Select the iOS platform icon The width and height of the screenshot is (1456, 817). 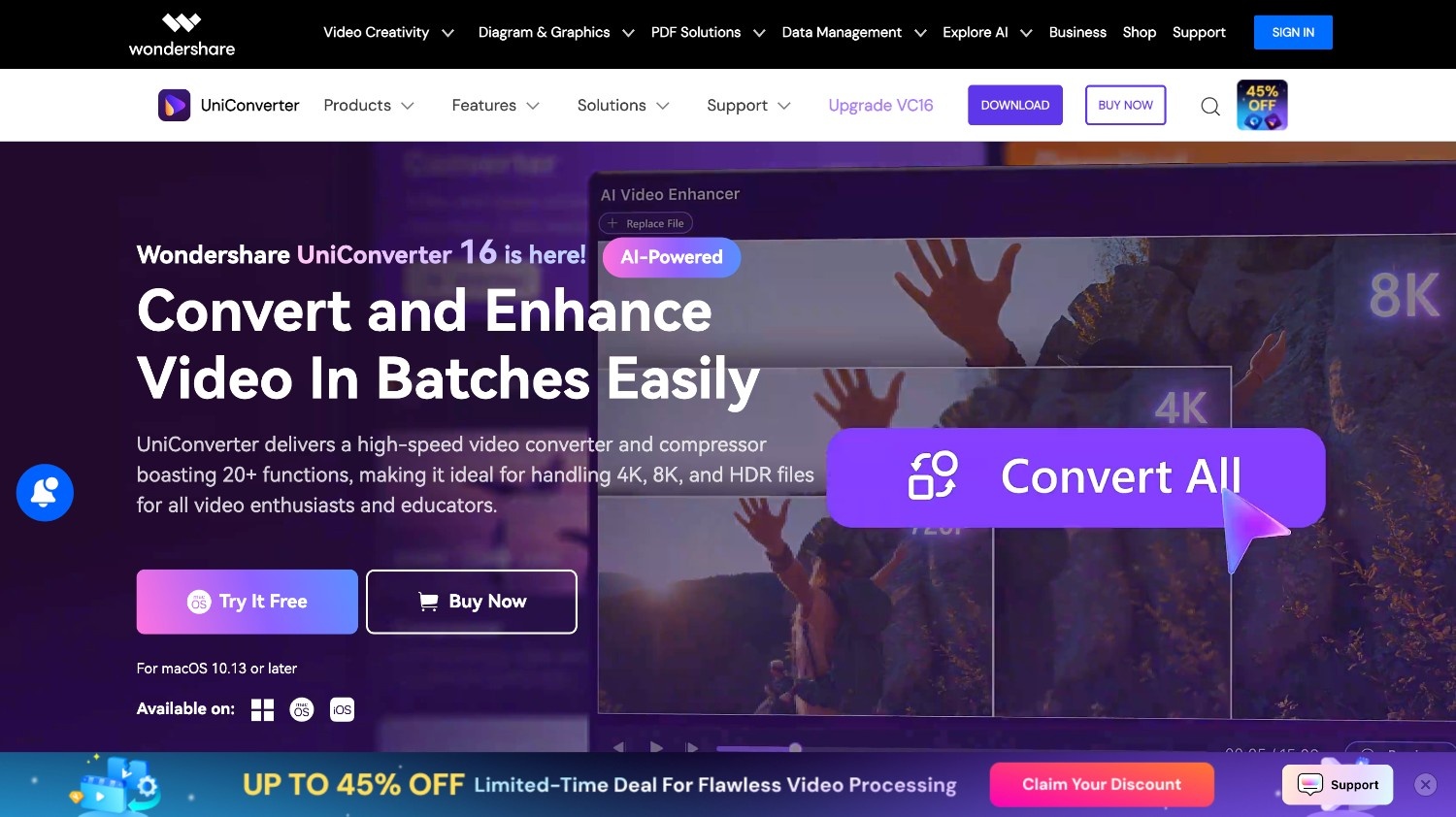342,709
